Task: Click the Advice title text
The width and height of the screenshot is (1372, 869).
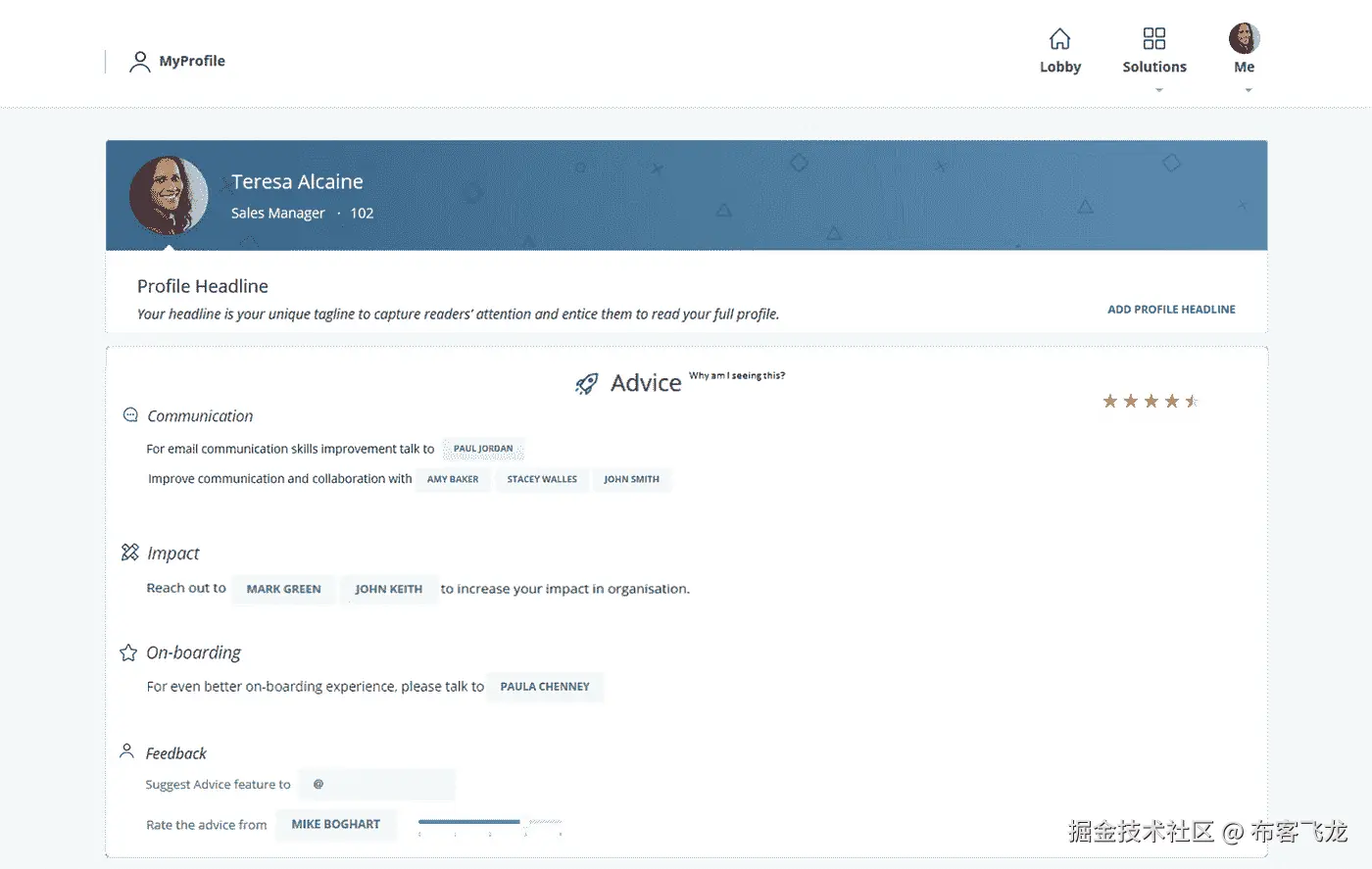Action: click(x=646, y=383)
